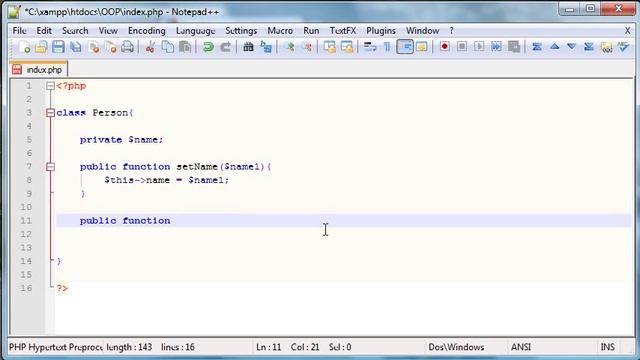Click 'public function' on line 11
The image size is (640, 360).
(125, 220)
